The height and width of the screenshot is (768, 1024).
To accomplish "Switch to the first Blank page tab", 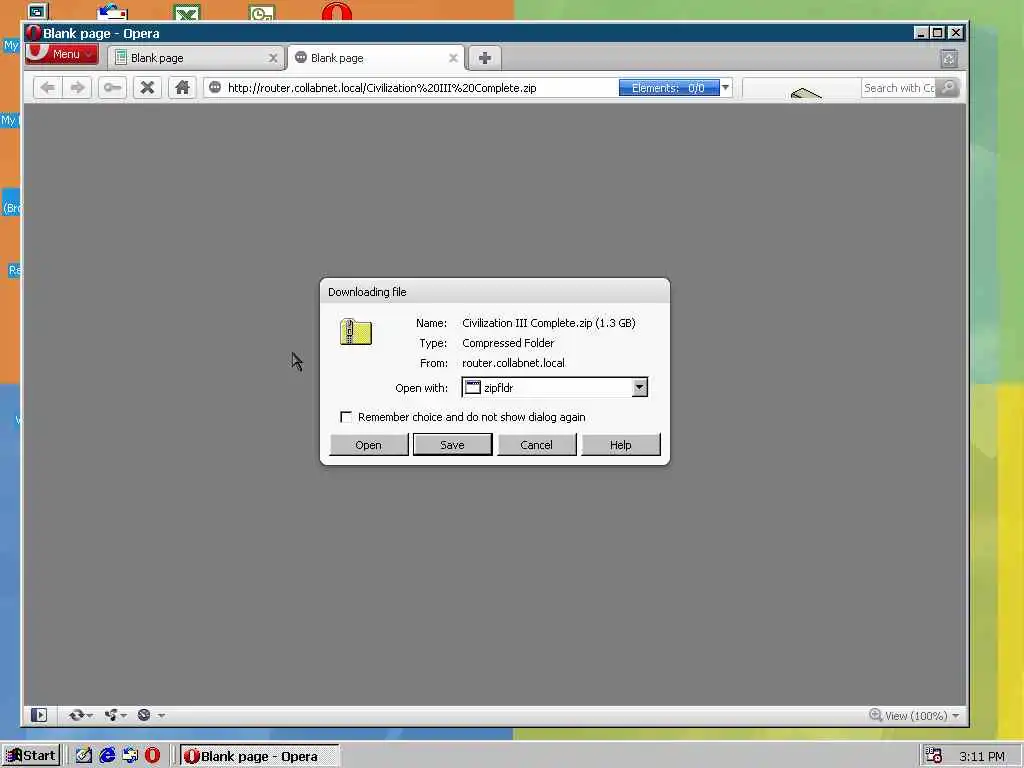I will point(196,58).
